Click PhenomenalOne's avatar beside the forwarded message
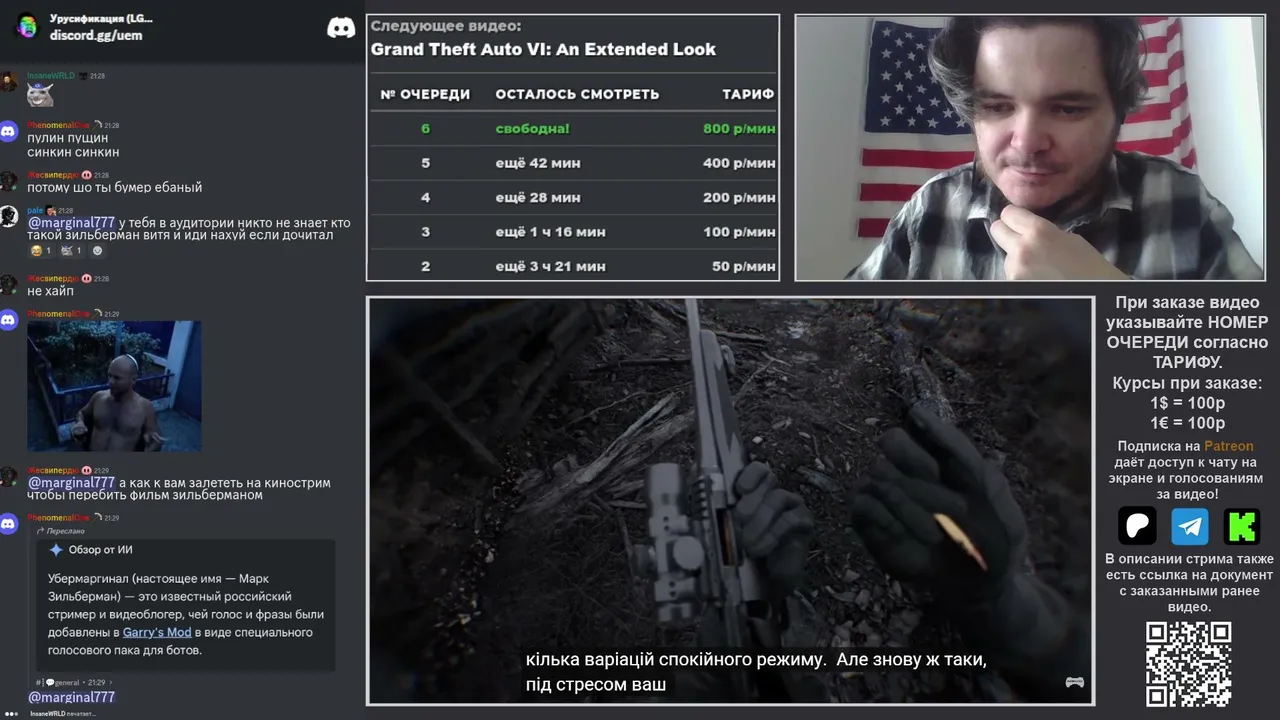1280x720 pixels. coord(8,523)
